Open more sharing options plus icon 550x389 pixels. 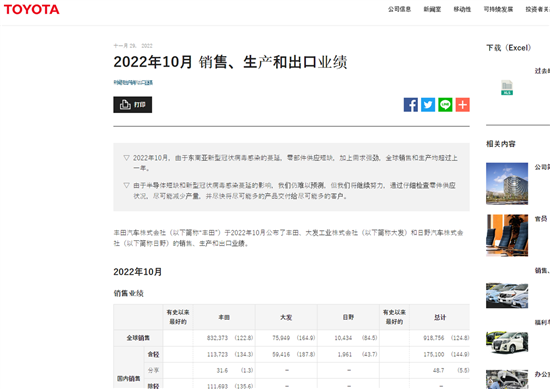pyautogui.click(x=463, y=105)
